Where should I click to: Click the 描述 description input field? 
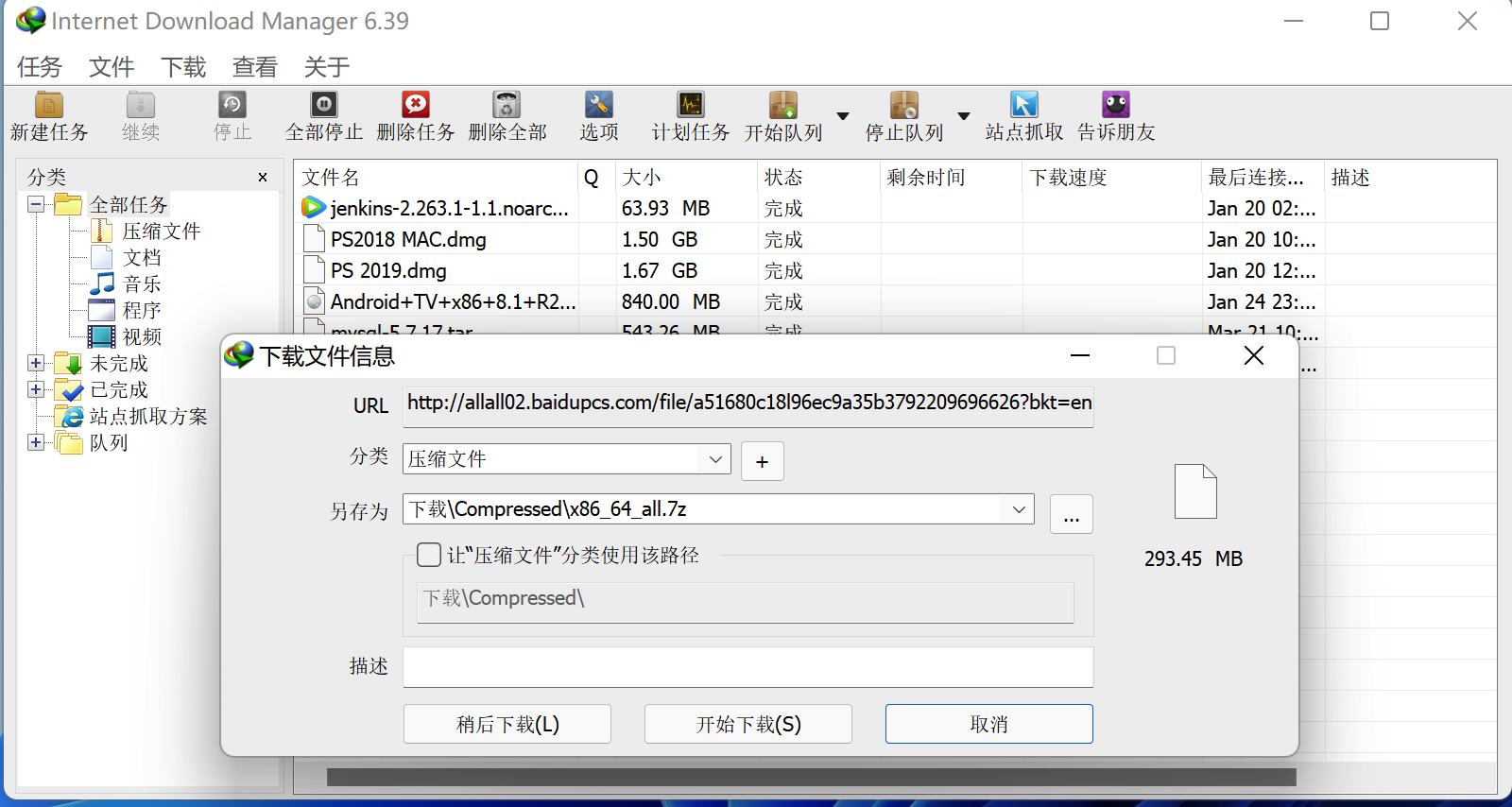point(748,667)
